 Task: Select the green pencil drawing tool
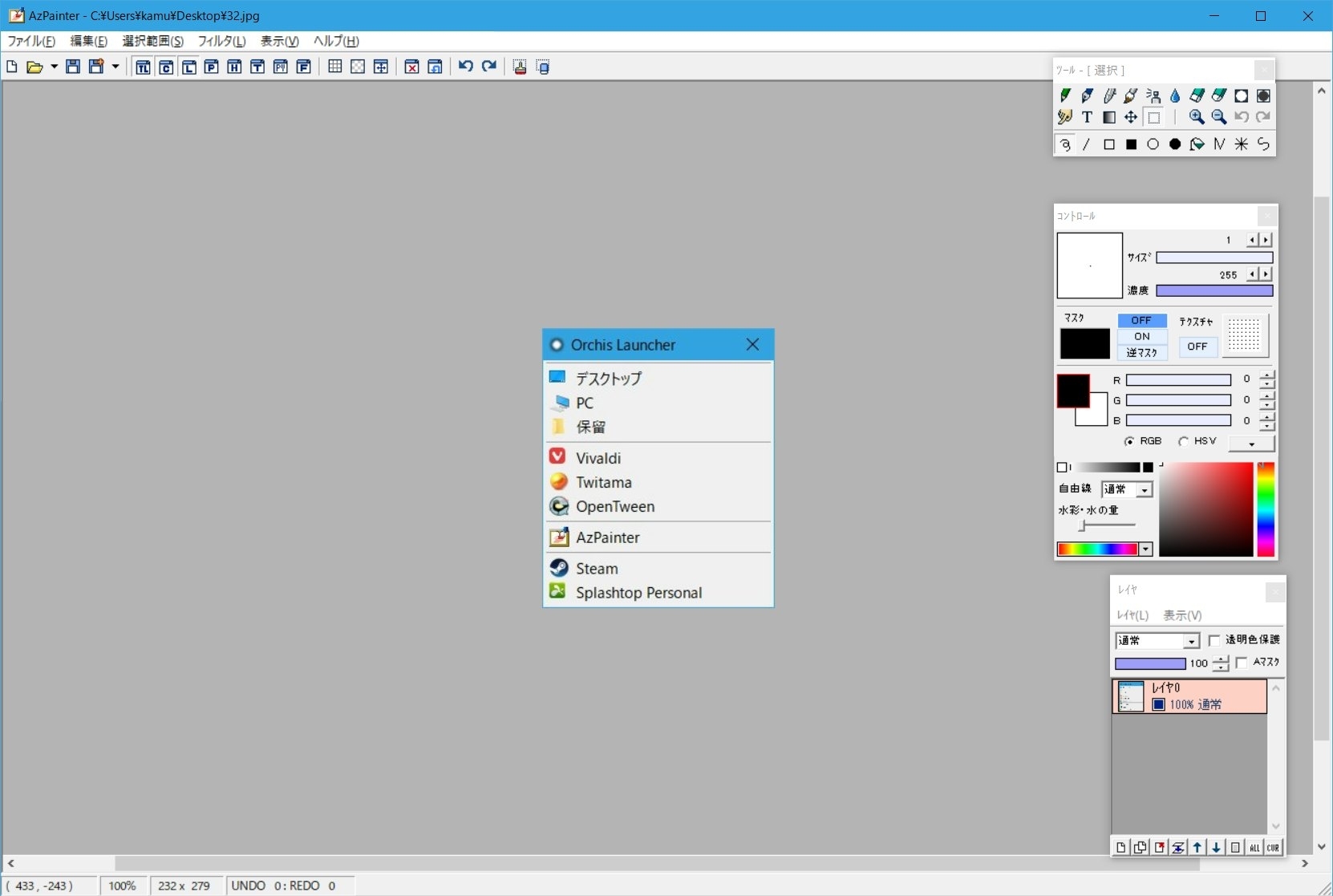coord(1065,96)
